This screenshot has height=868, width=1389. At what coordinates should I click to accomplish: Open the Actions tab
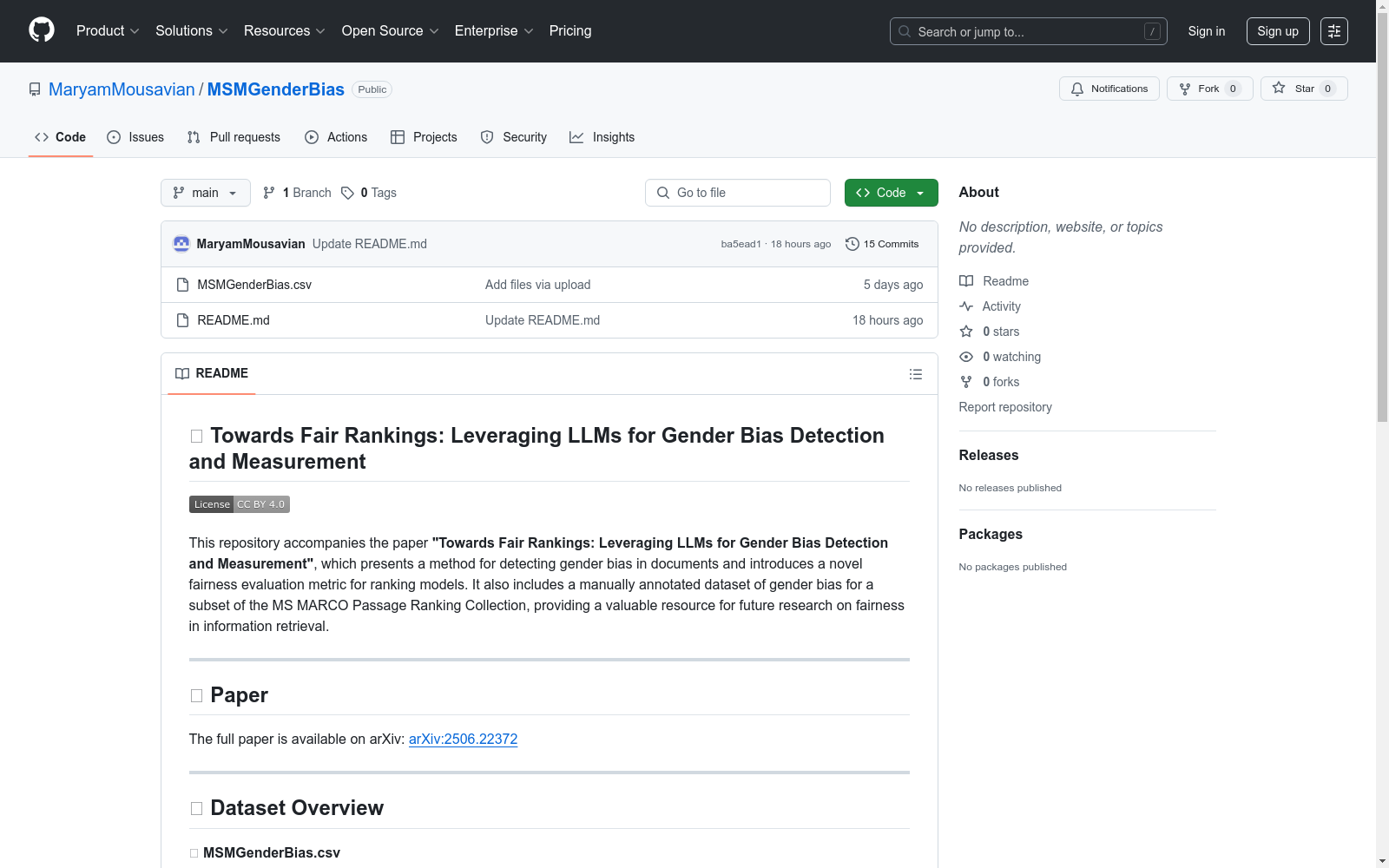pyautogui.click(x=336, y=137)
